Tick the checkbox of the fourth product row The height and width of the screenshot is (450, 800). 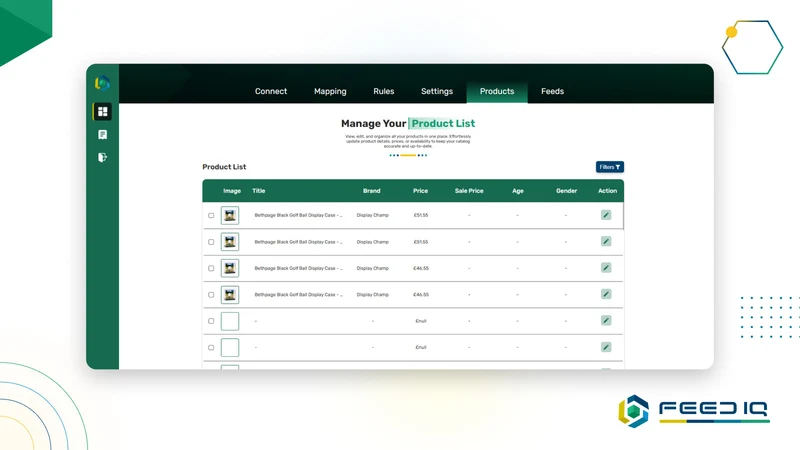211,295
